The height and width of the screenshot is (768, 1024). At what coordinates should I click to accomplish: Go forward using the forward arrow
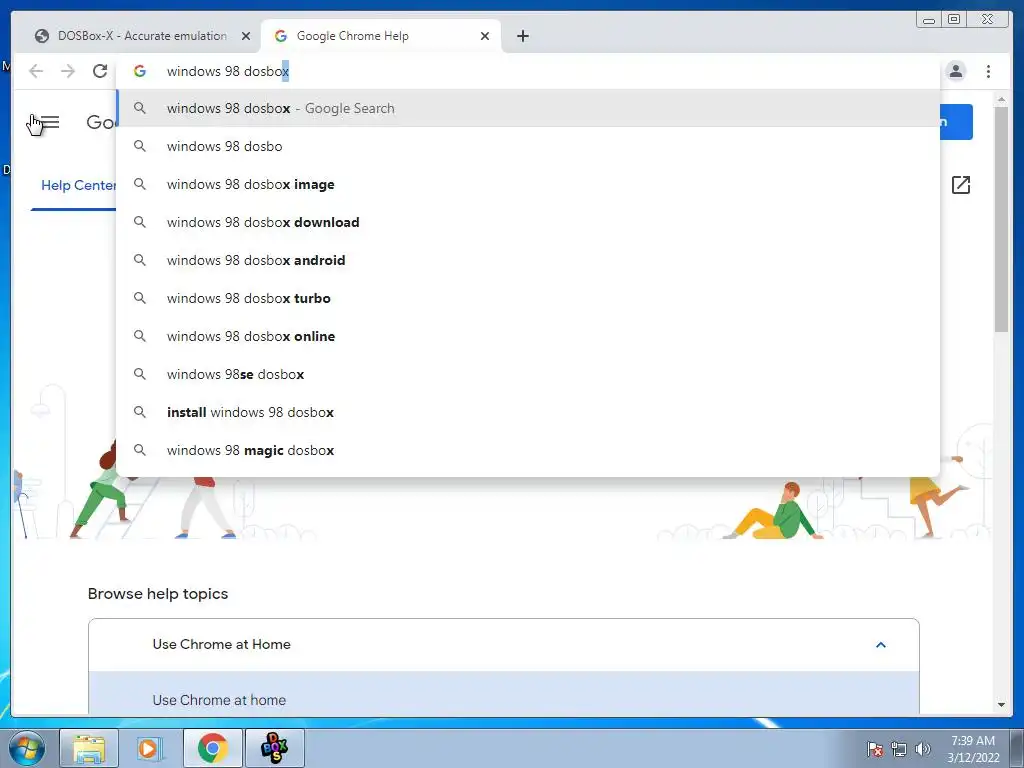[68, 71]
